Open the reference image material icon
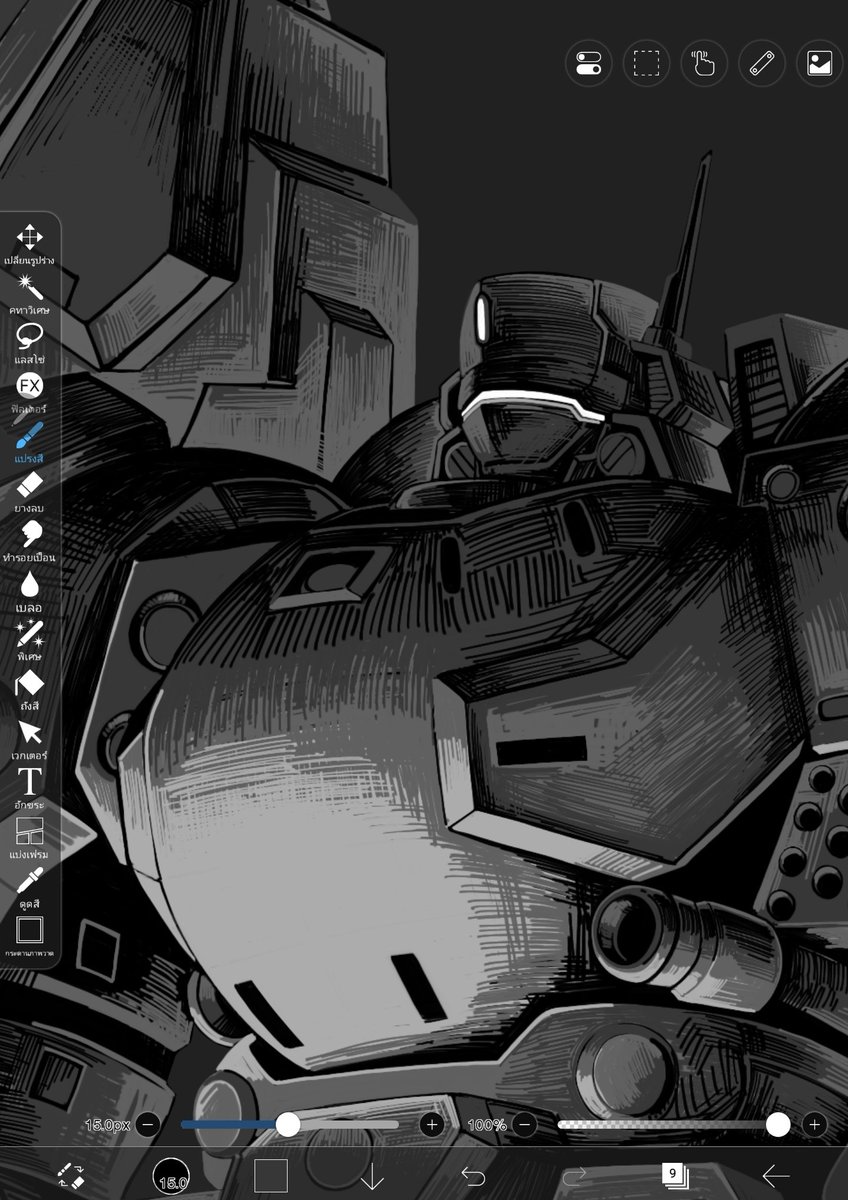Image resolution: width=848 pixels, height=1200 pixels. coord(820,64)
